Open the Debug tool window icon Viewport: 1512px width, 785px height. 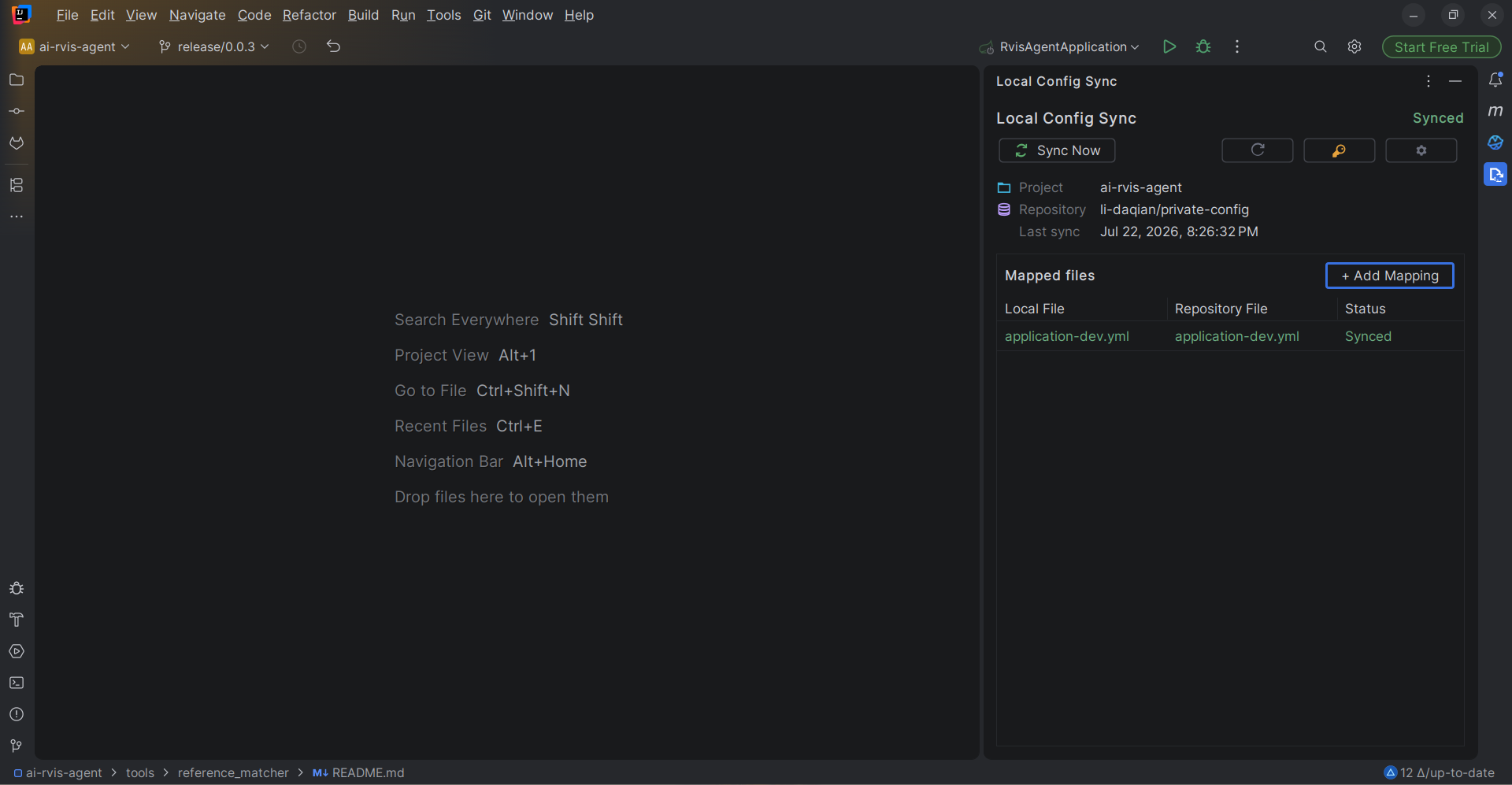tap(17, 588)
